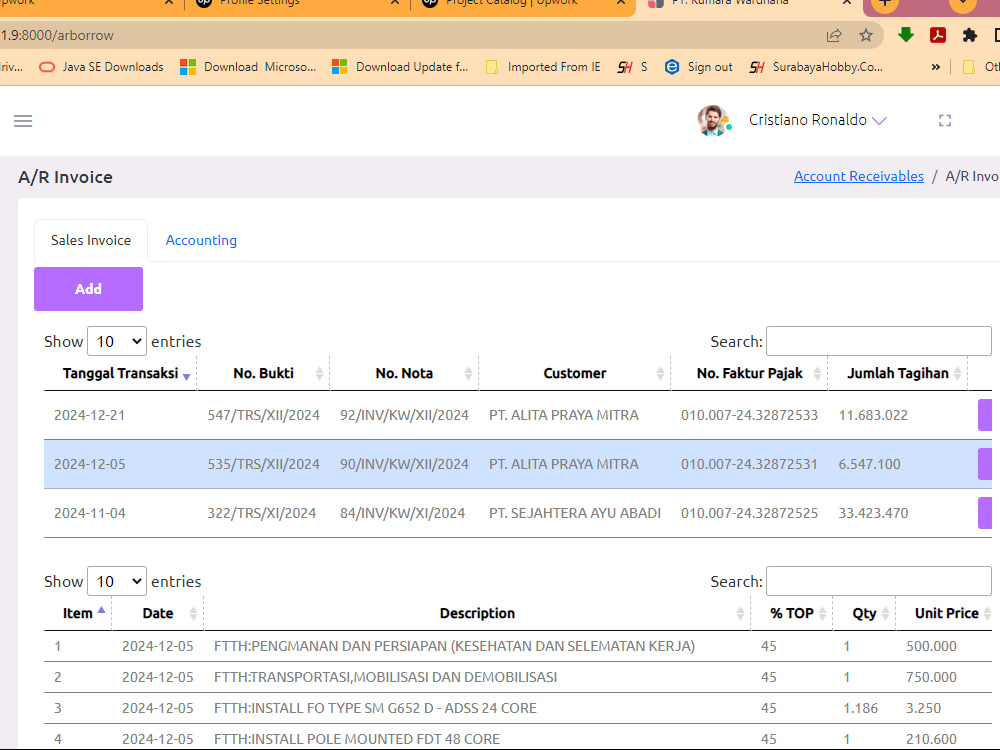Expand the Cristiano Ronaldo user dropdown
Screen dimensions: 1000x750
817,120
